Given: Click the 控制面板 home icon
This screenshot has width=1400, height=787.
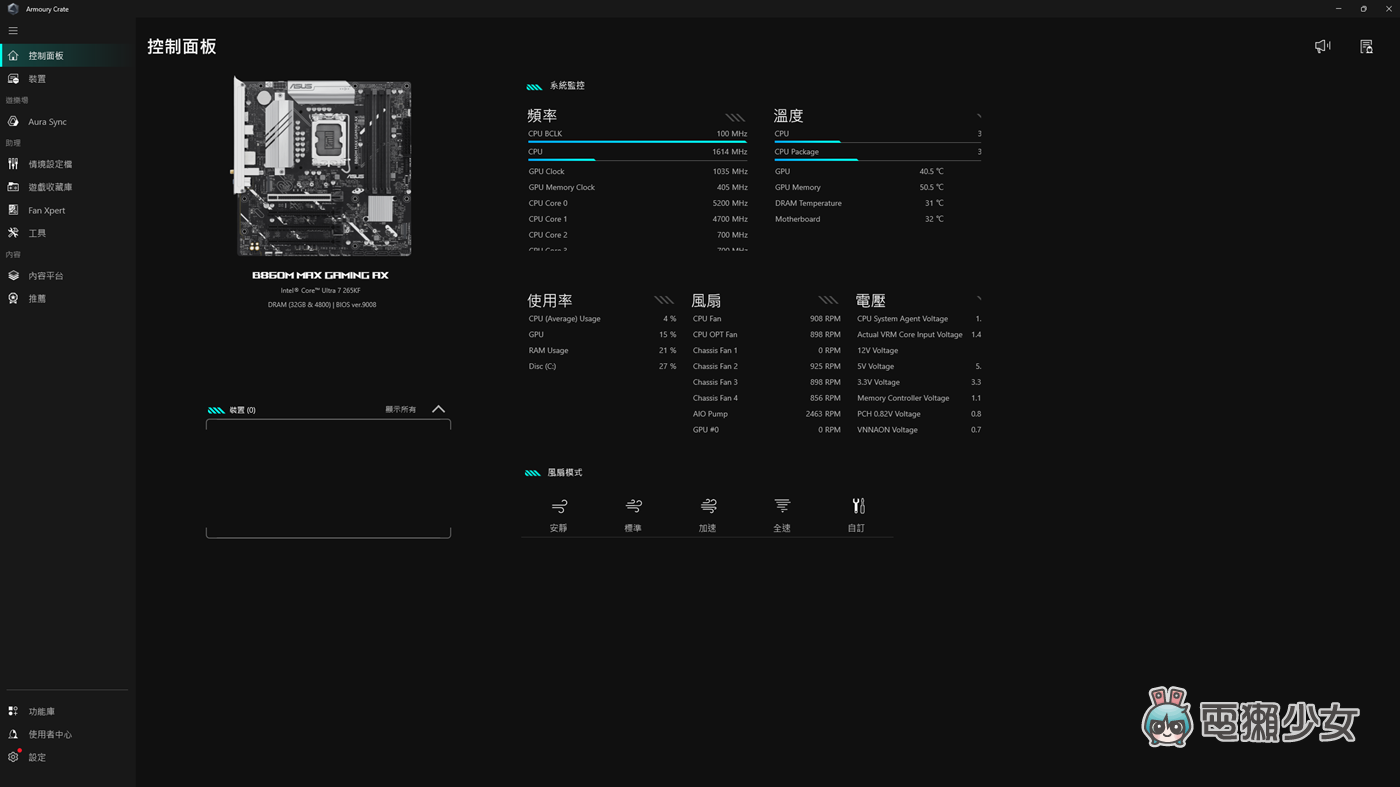Looking at the screenshot, I should 13,56.
